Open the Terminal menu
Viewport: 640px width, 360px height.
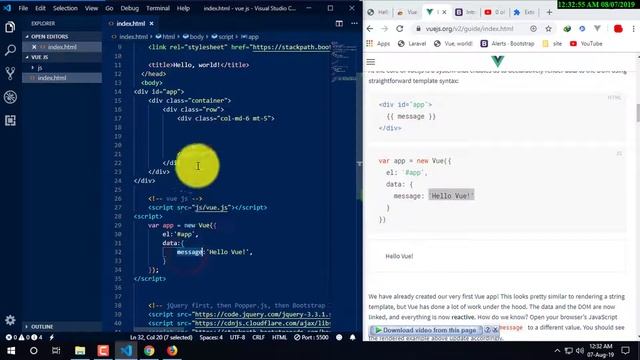click(x=158, y=8)
